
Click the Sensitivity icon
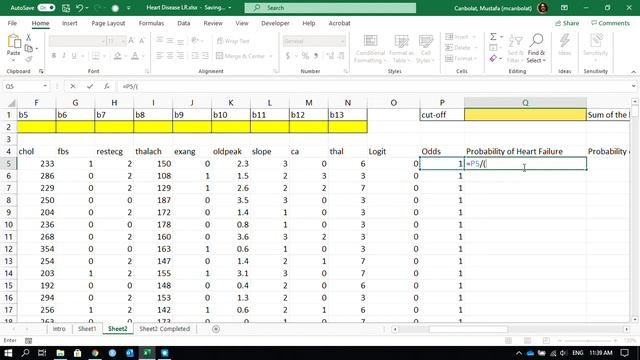(596, 41)
